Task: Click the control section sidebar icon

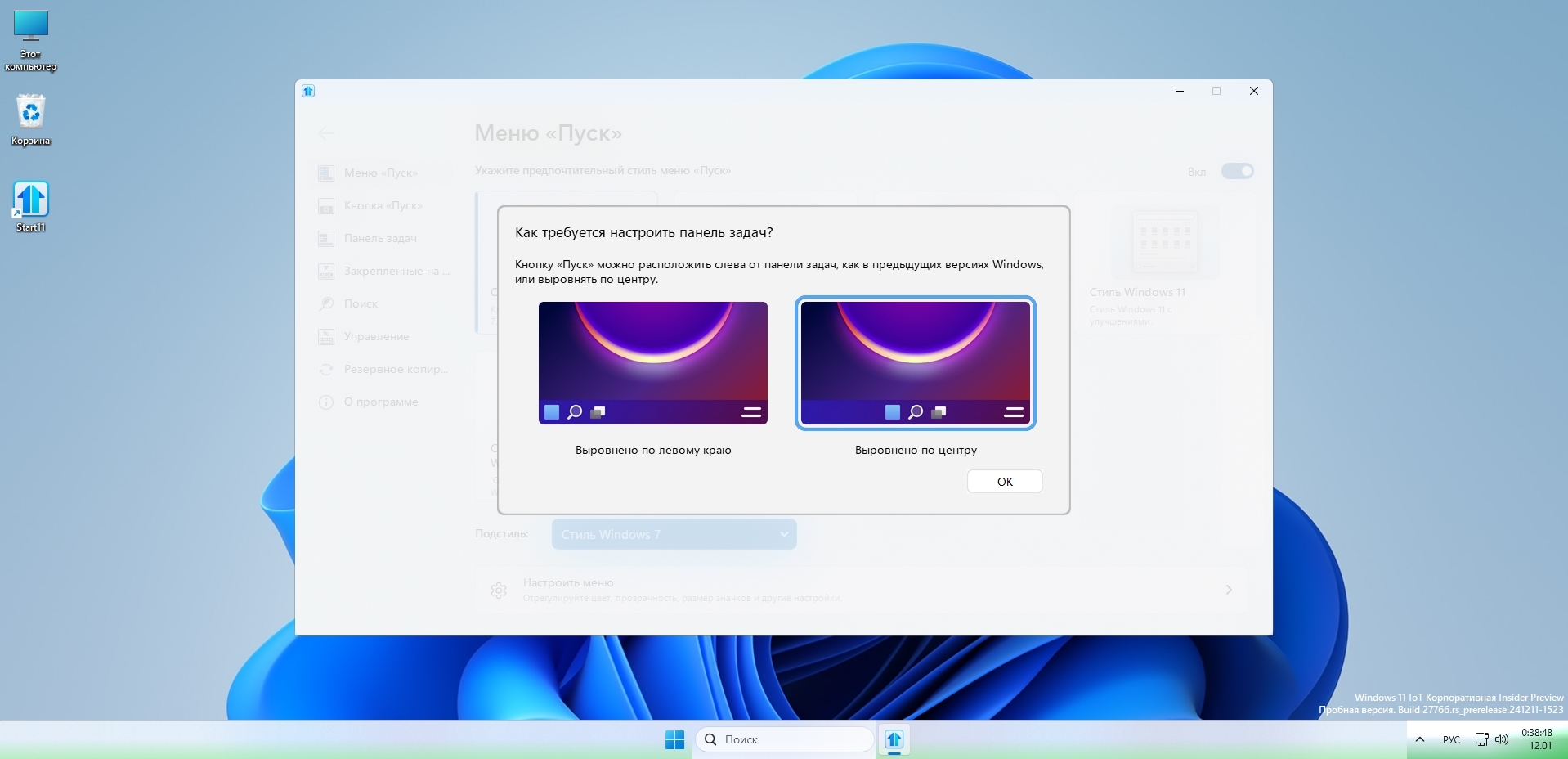Action: 326,336
